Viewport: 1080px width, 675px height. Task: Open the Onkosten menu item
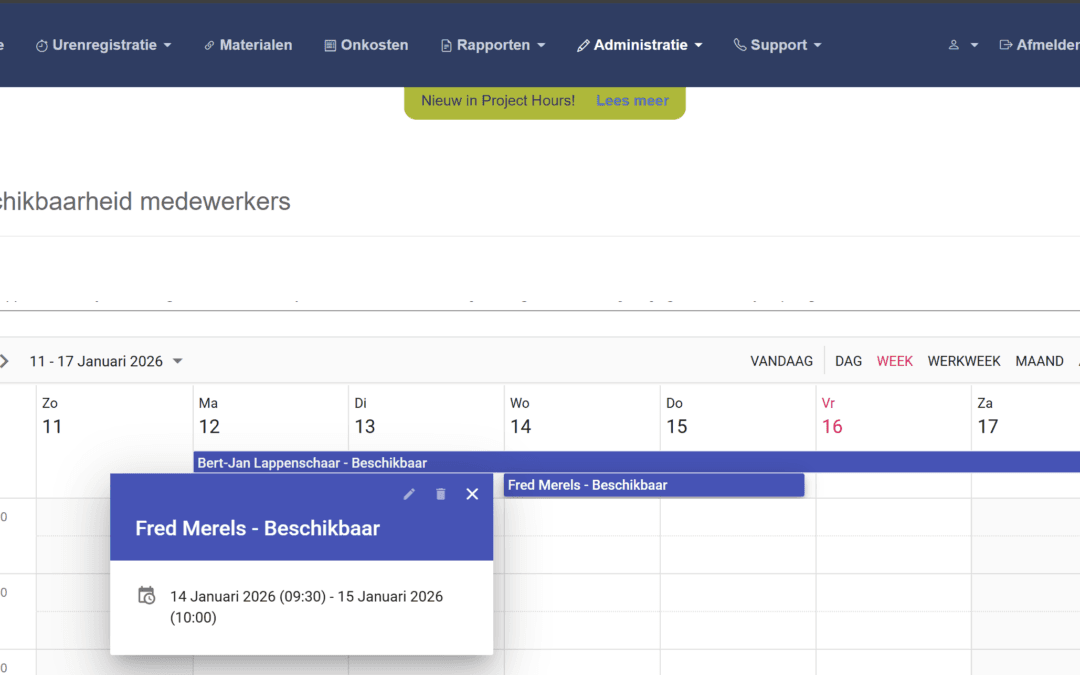[366, 44]
